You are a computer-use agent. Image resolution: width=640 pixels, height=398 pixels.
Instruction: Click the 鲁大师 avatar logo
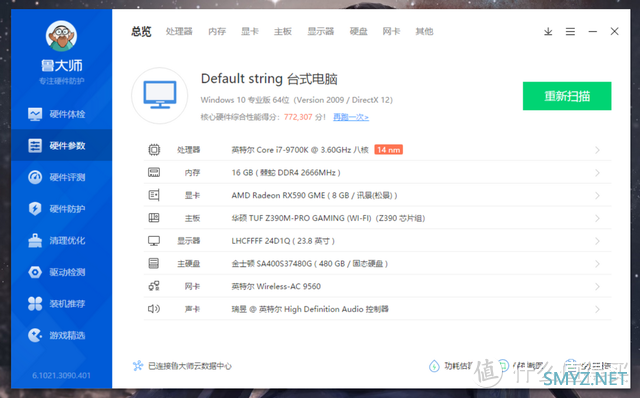(x=61, y=36)
